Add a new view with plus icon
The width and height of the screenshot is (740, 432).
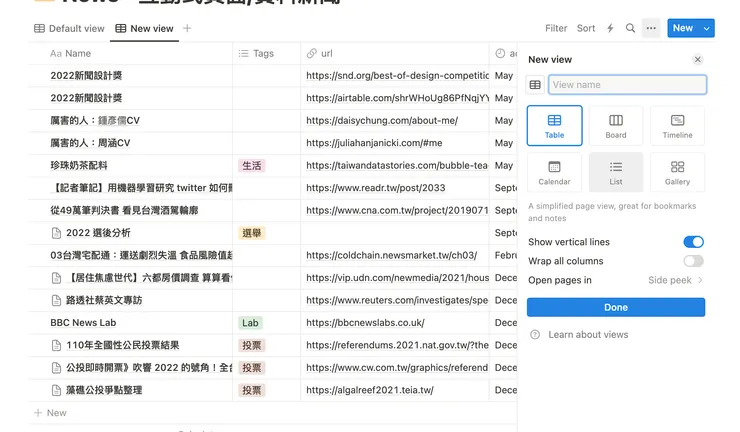(187, 28)
